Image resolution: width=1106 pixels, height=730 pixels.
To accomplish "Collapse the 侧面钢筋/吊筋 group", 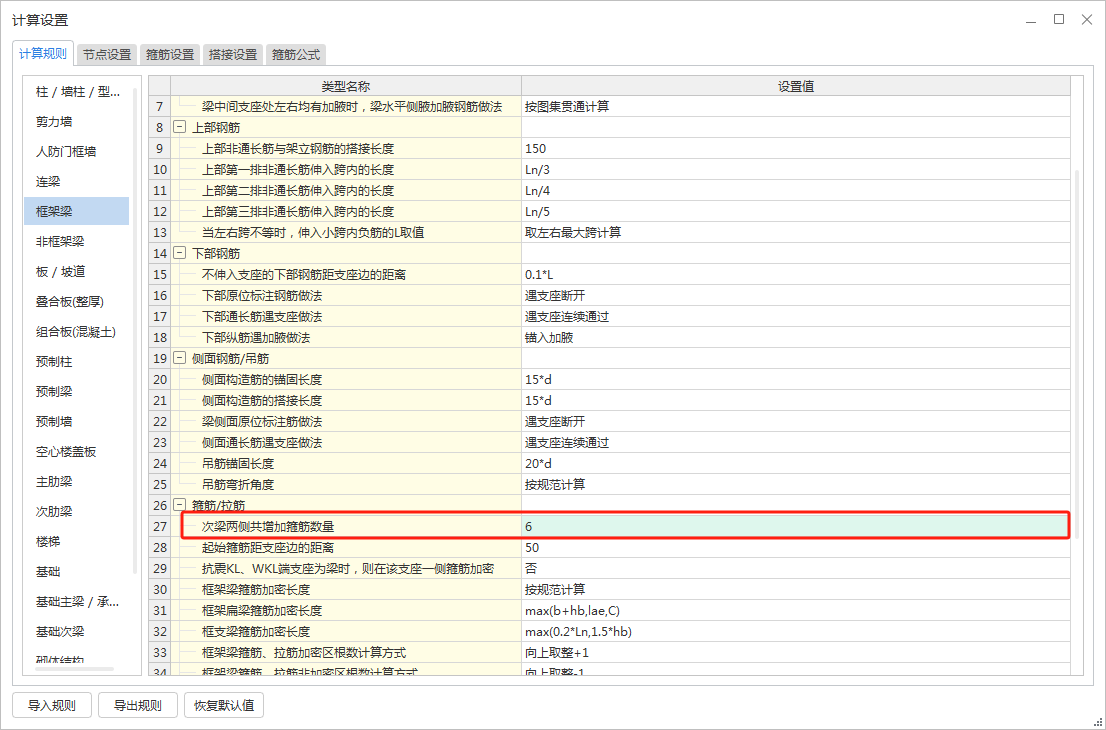I will [179, 358].
